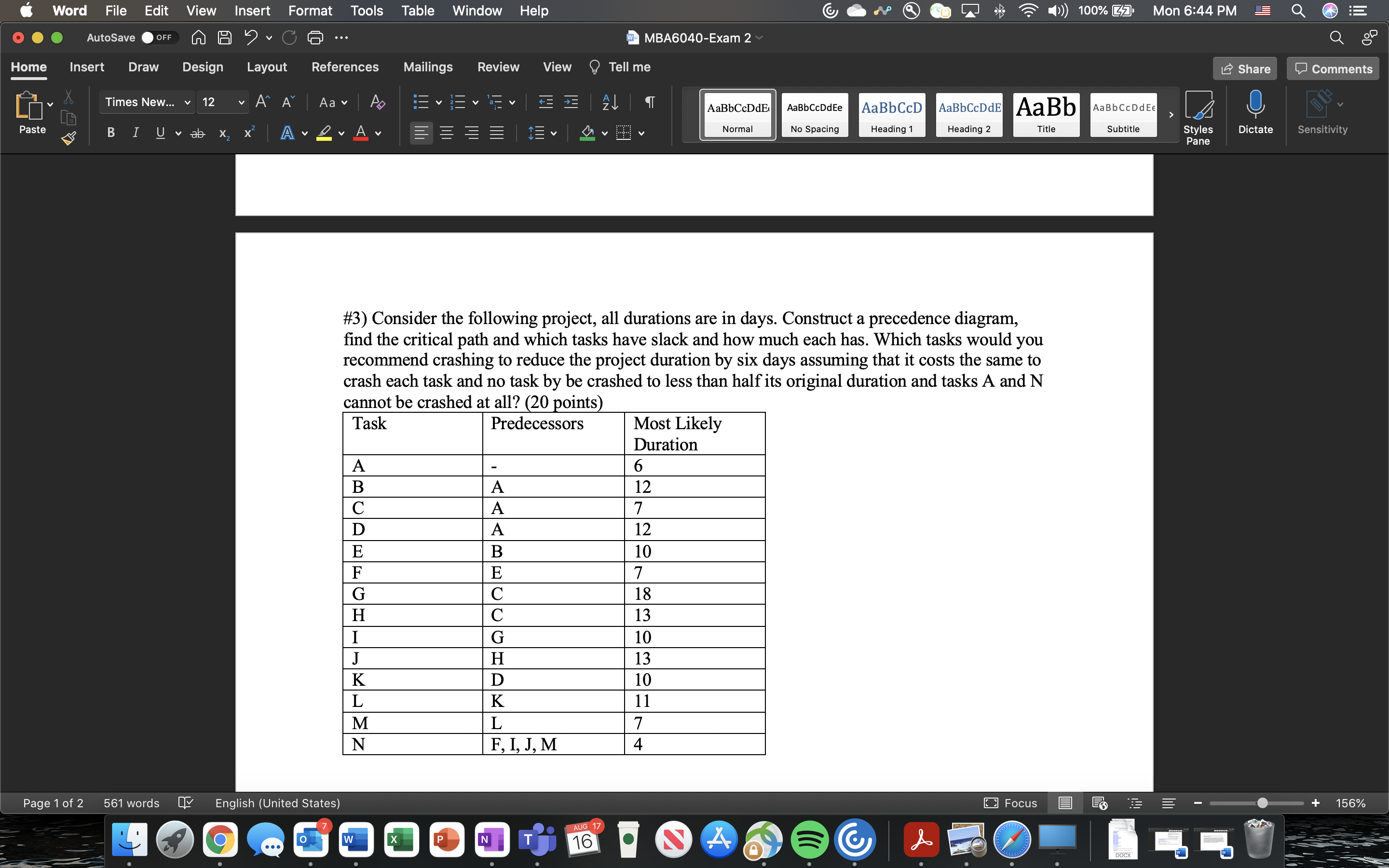The image size is (1389, 868).
Task: Open the font color dropdown
Action: click(378, 133)
